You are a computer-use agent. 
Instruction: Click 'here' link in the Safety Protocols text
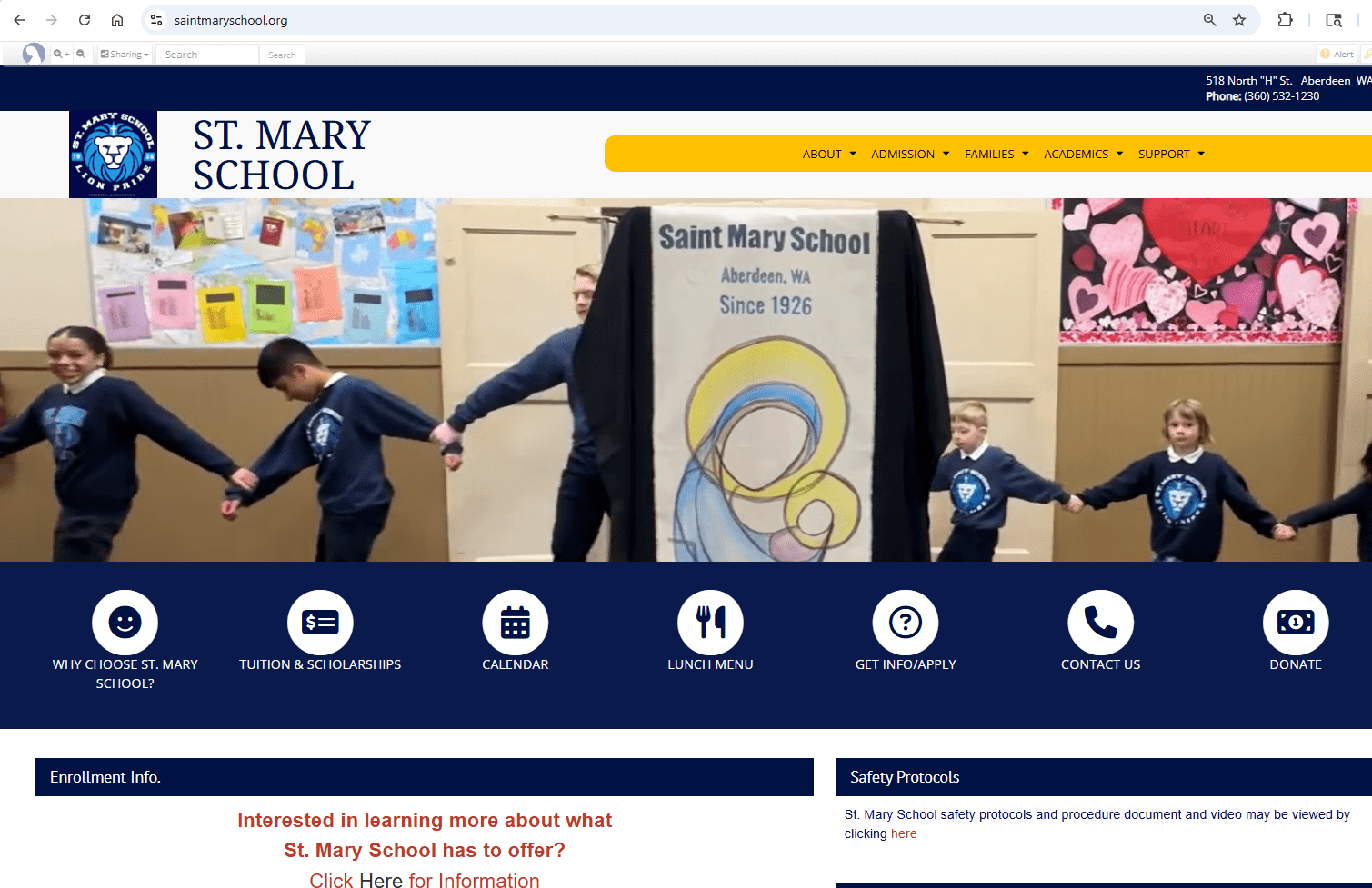coord(904,833)
